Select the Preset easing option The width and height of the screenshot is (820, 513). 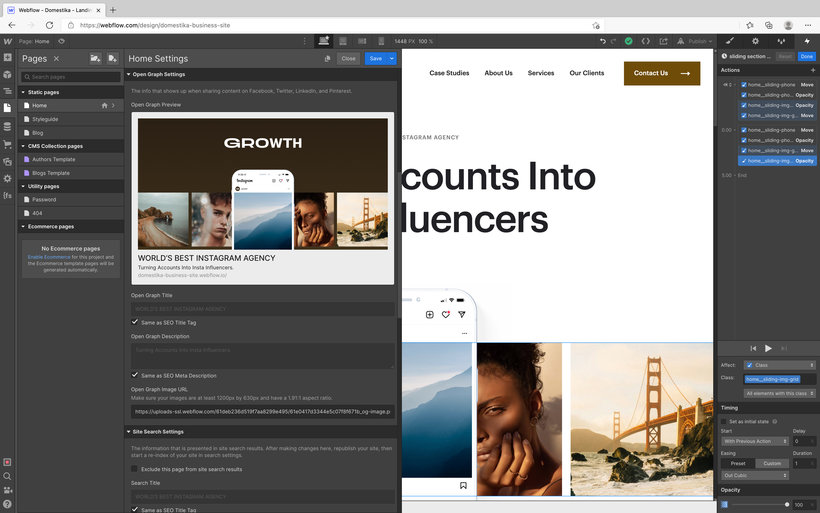(x=738, y=463)
